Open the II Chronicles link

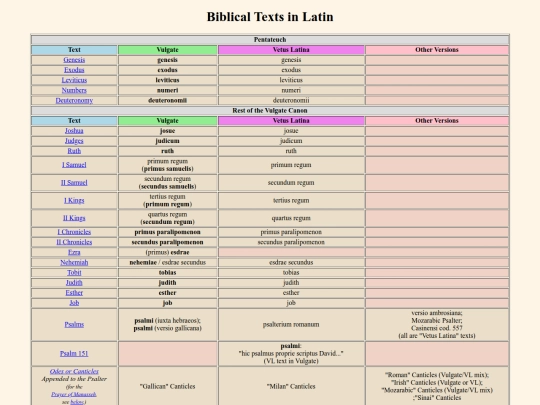(74, 242)
